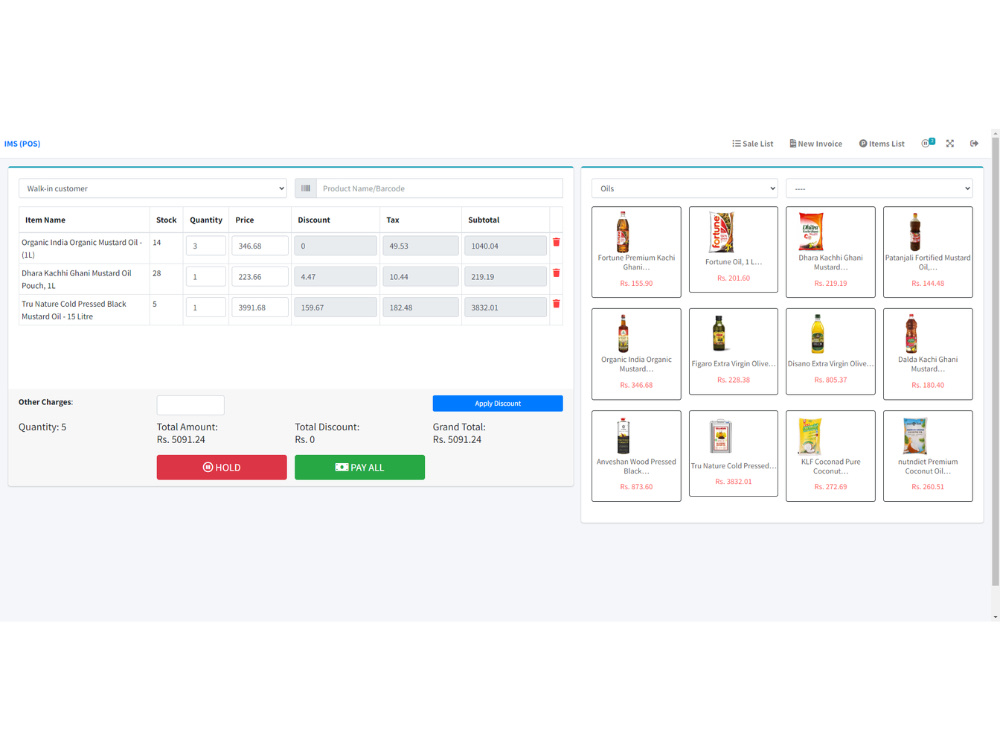
Task: Add Fortune Oil, 1 L product card
Action: (x=733, y=249)
